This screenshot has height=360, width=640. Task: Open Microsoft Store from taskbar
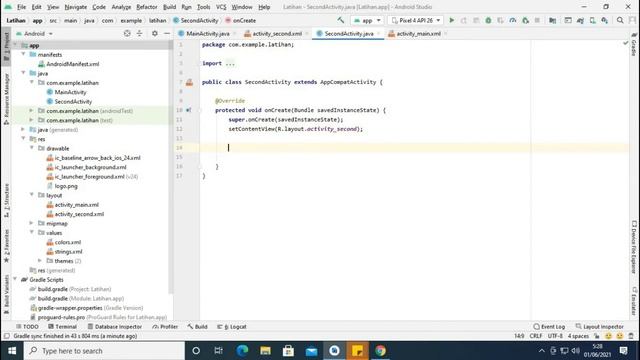click(288, 351)
